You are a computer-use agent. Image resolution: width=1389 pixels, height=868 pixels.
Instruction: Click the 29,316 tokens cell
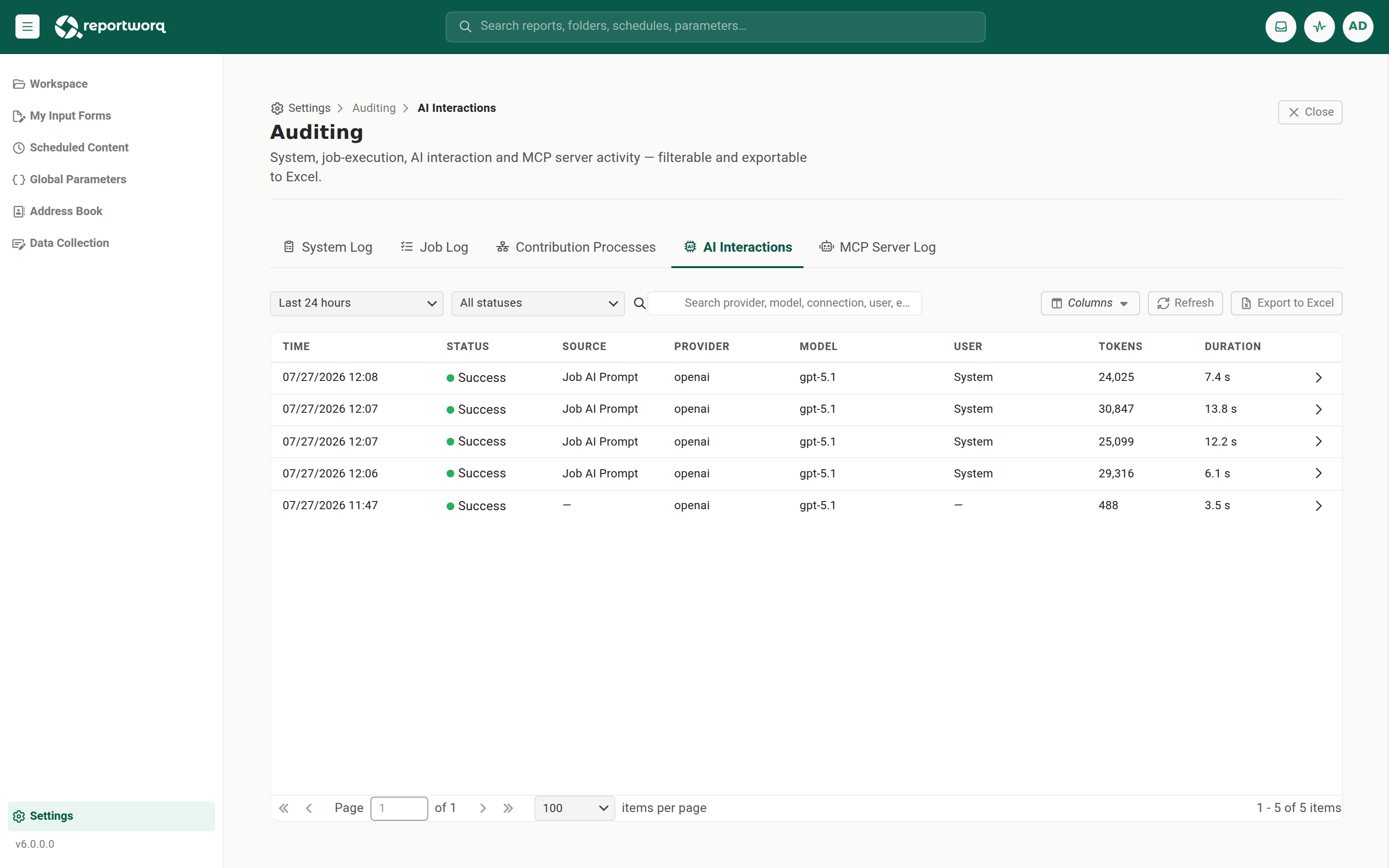[1116, 474]
